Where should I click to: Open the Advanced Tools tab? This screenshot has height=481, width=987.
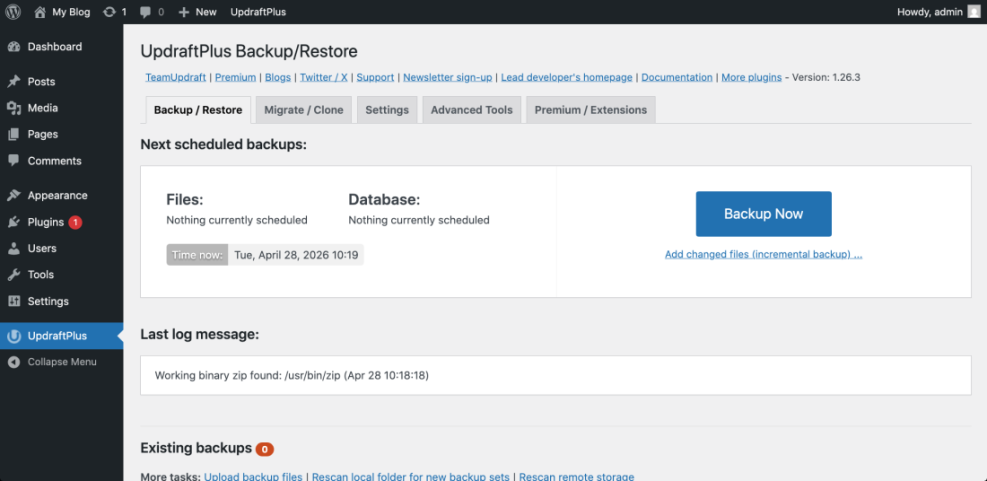click(x=471, y=110)
